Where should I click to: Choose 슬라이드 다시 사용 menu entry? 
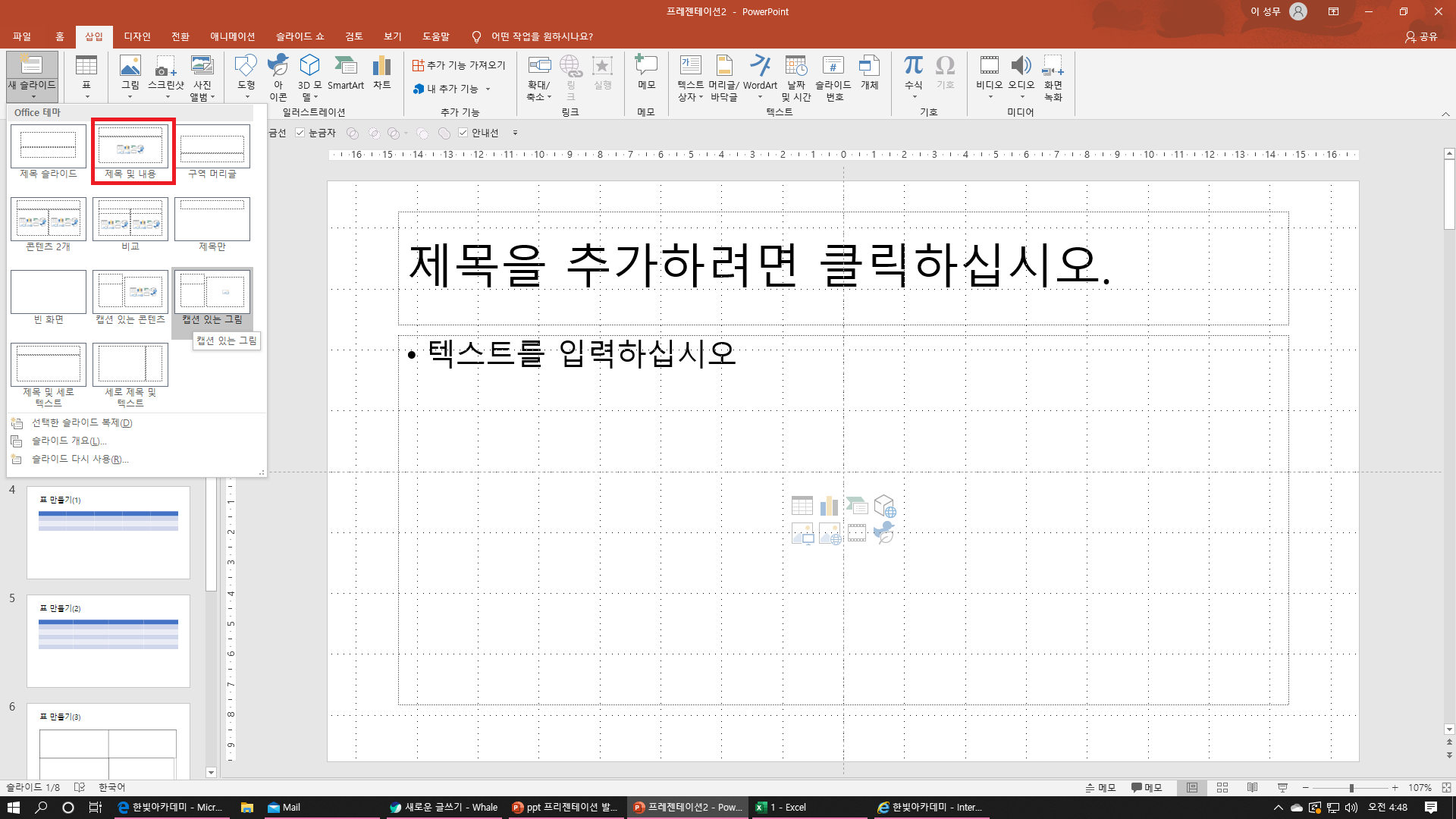tap(80, 459)
